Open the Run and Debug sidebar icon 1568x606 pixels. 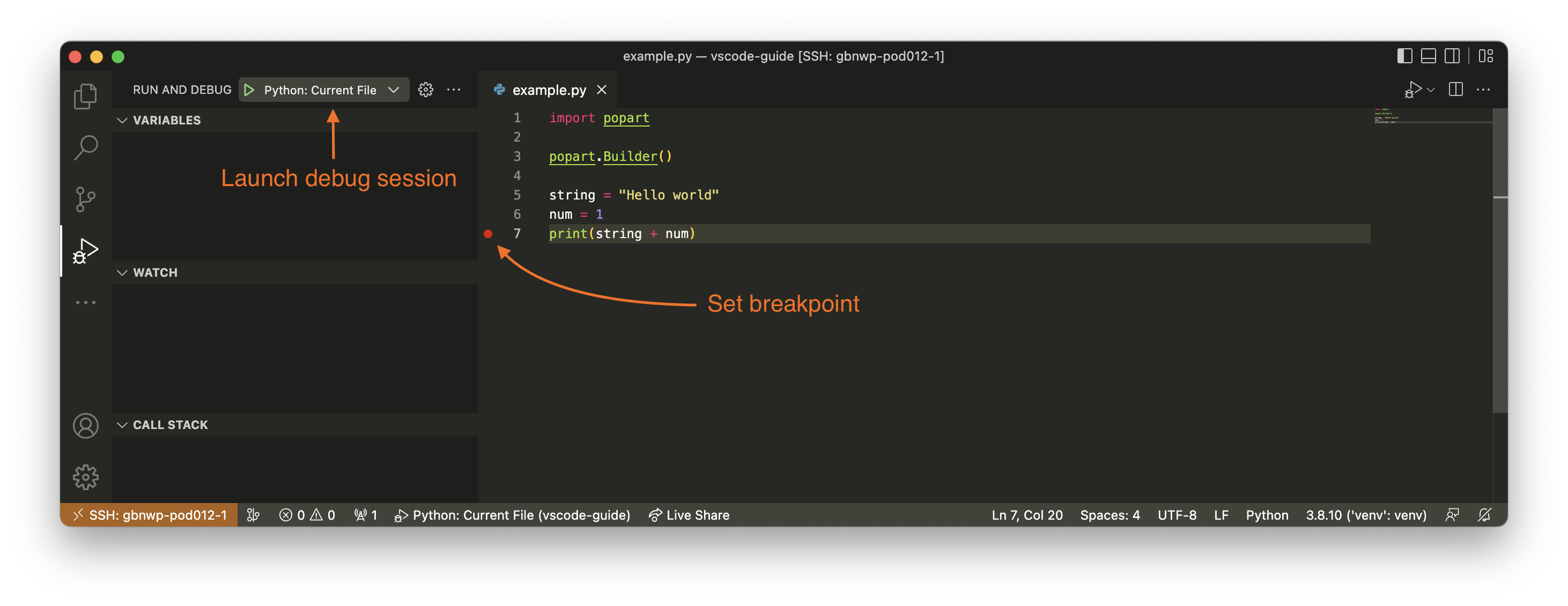coord(84,247)
